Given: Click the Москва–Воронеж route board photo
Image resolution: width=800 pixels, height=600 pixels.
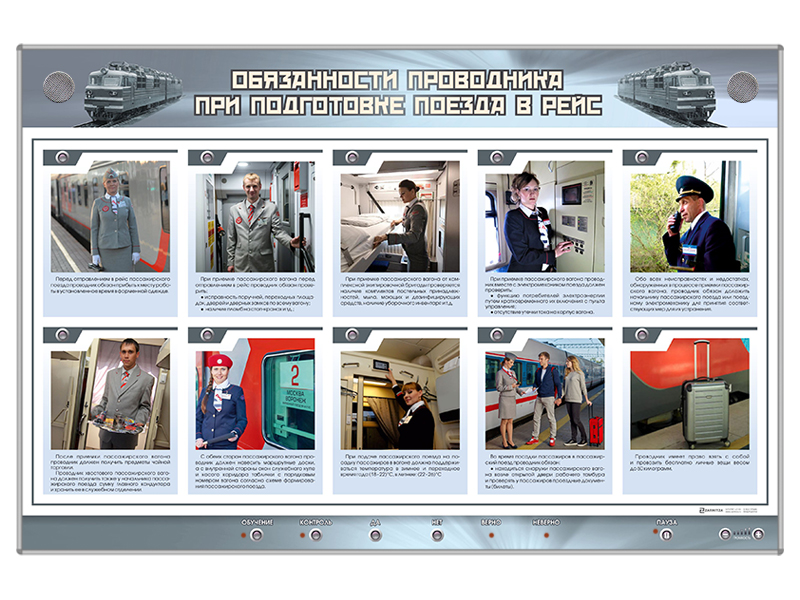Looking at the screenshot, I should click(x=255, y=393).
